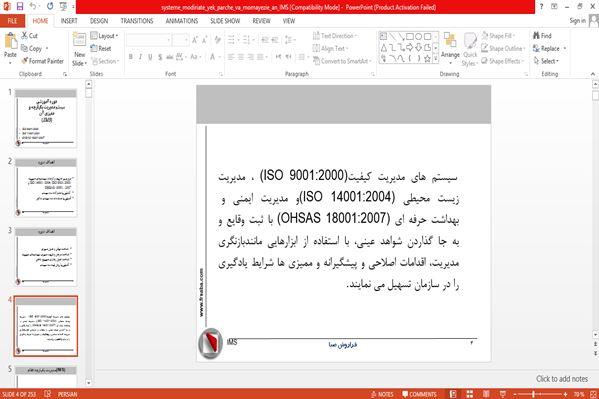
Task: Open the Section dropdown
Action: (x=105, y=61)
